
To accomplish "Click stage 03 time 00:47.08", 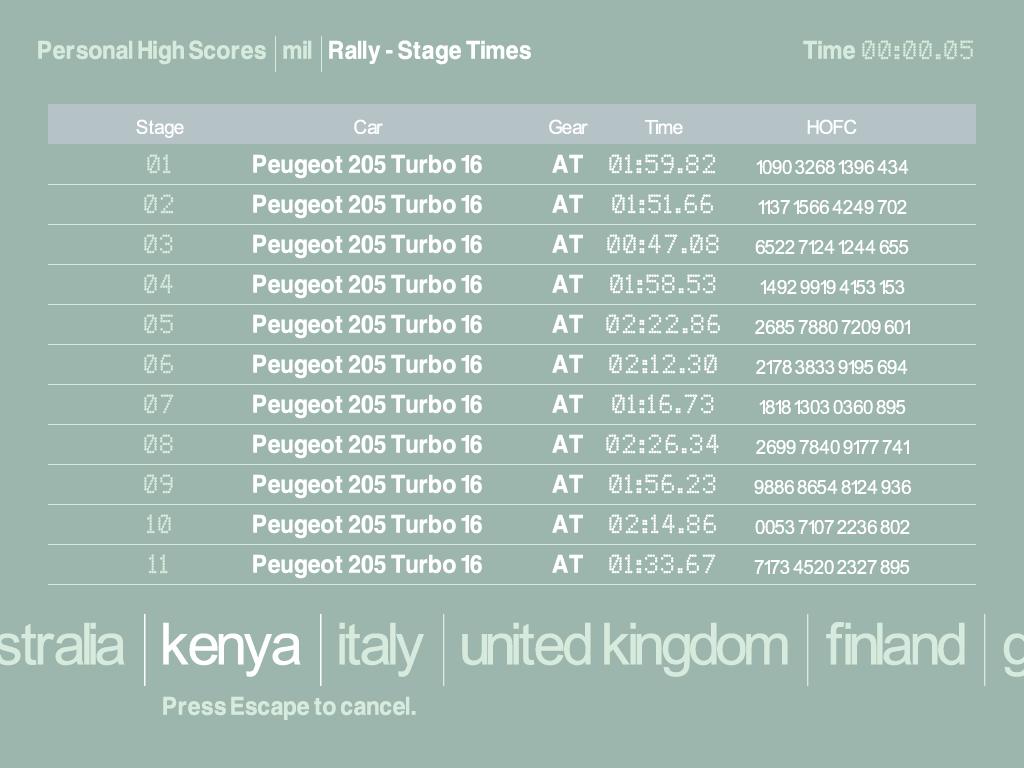I will (662, 245).
